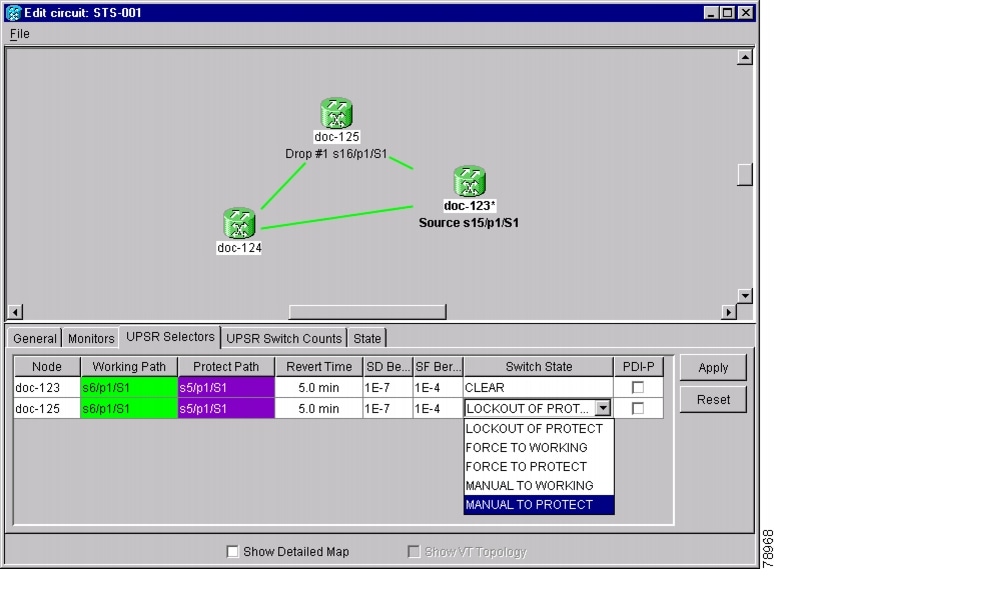Click the Node column header
The height and width of the screenshot is (599, 990).
[x=47, y=367]
